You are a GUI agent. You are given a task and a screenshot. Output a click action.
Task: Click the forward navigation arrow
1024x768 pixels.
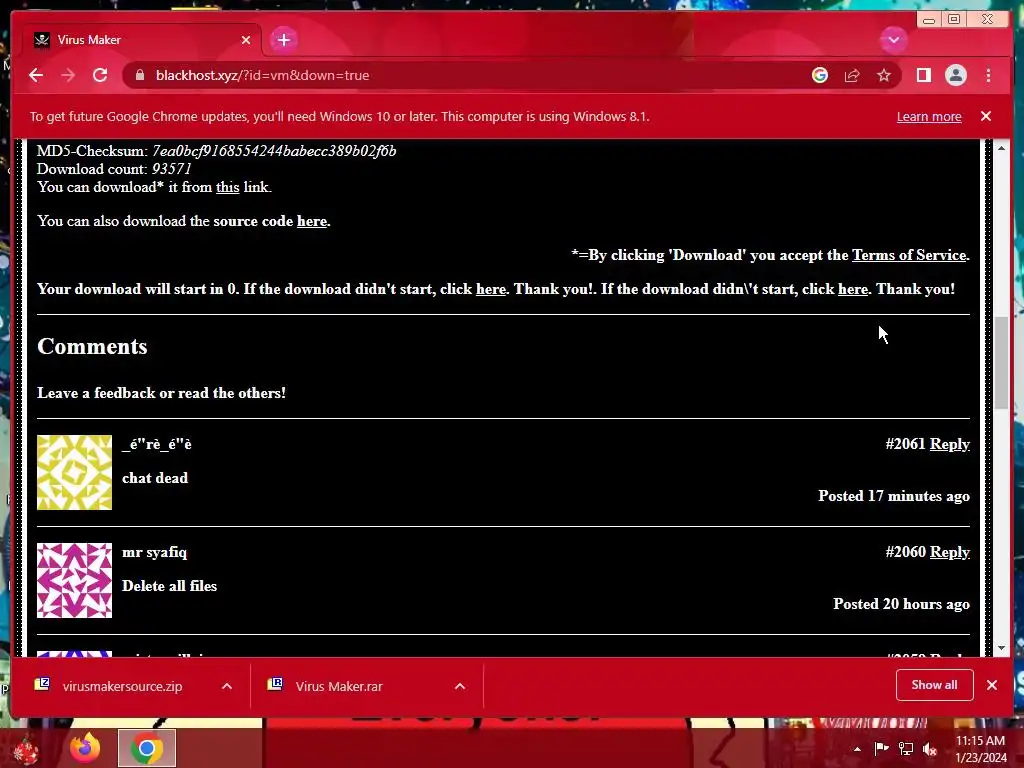pyautogui.click(x=68, y=75)
